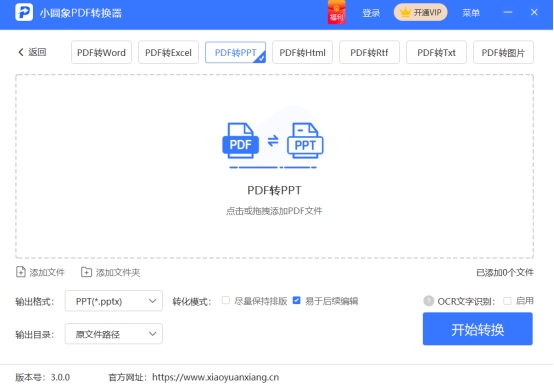Enable OCR text recognition 启用 checkbox
Viewport: 554px width, 388px height.
coord(507,301)
